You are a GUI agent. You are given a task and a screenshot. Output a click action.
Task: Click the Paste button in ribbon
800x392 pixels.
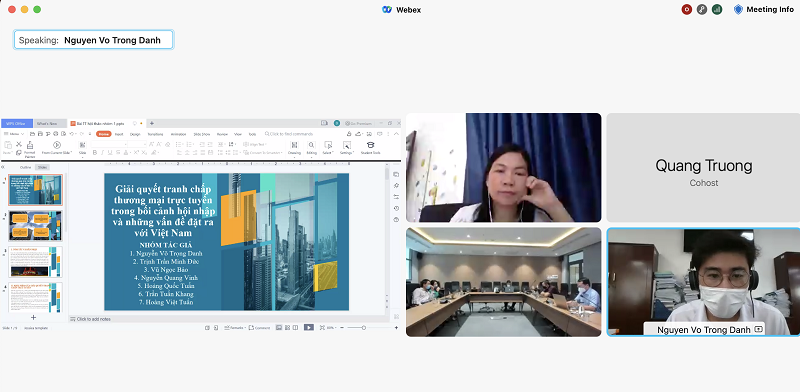coord(8,149)
